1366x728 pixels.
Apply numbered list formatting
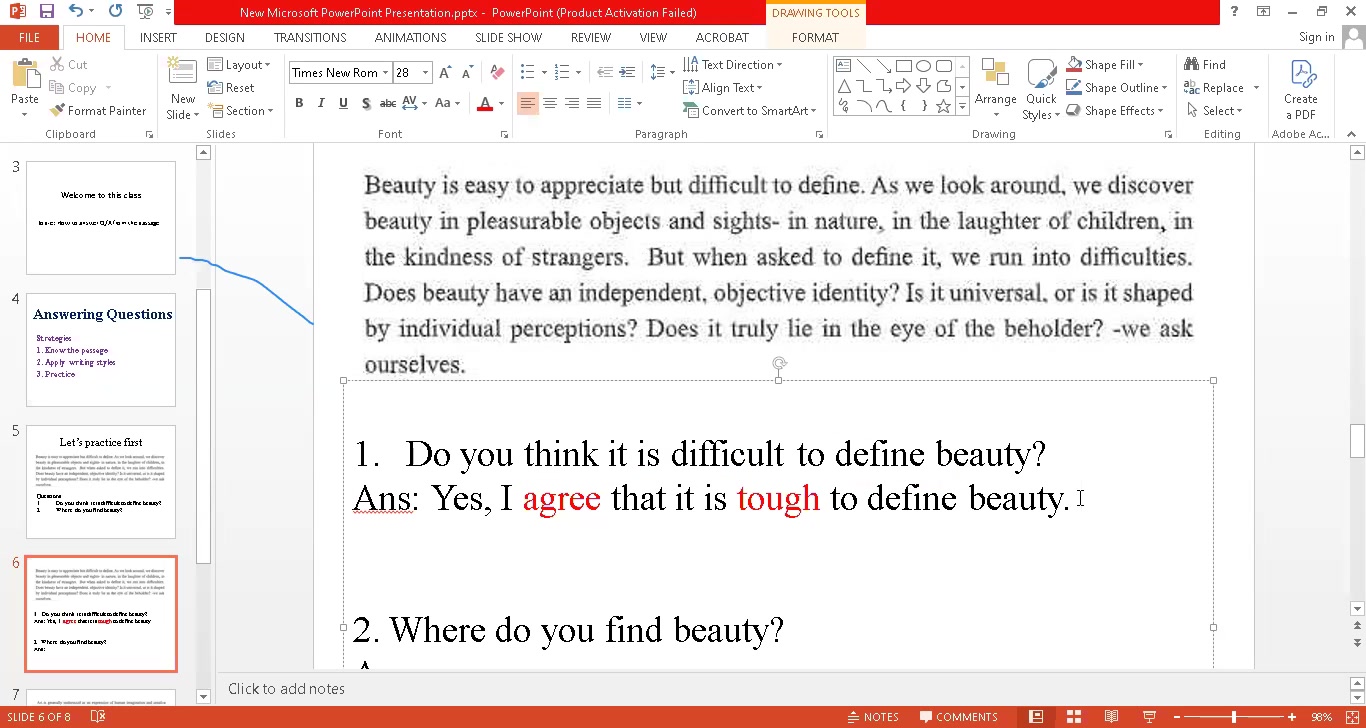pos(560,73)
